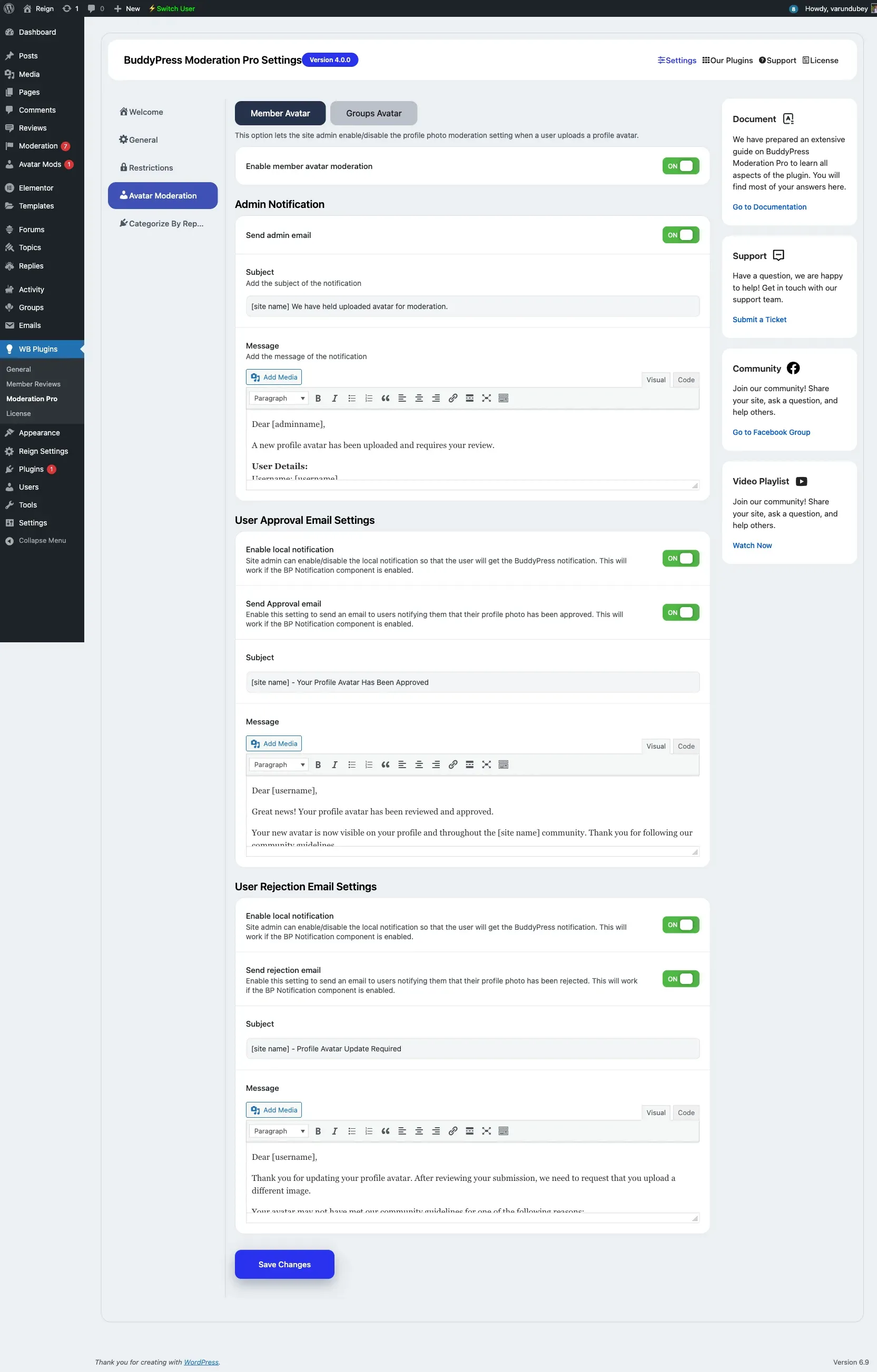
Task: Click Admin Notification Subject input field
Action: coord(472,306)
